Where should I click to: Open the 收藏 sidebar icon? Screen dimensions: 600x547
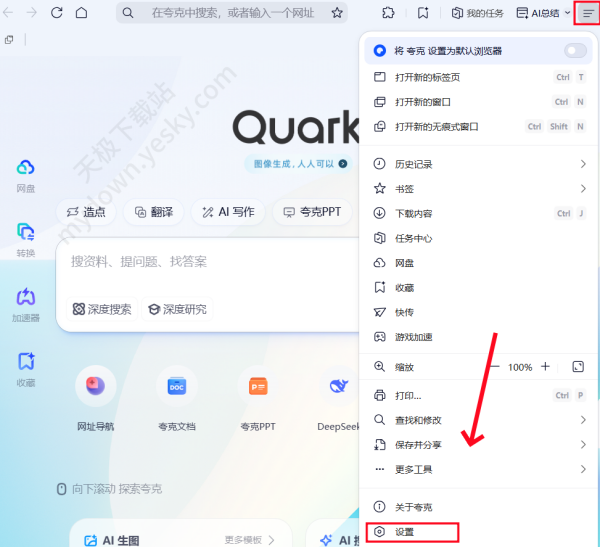point(26,361)
